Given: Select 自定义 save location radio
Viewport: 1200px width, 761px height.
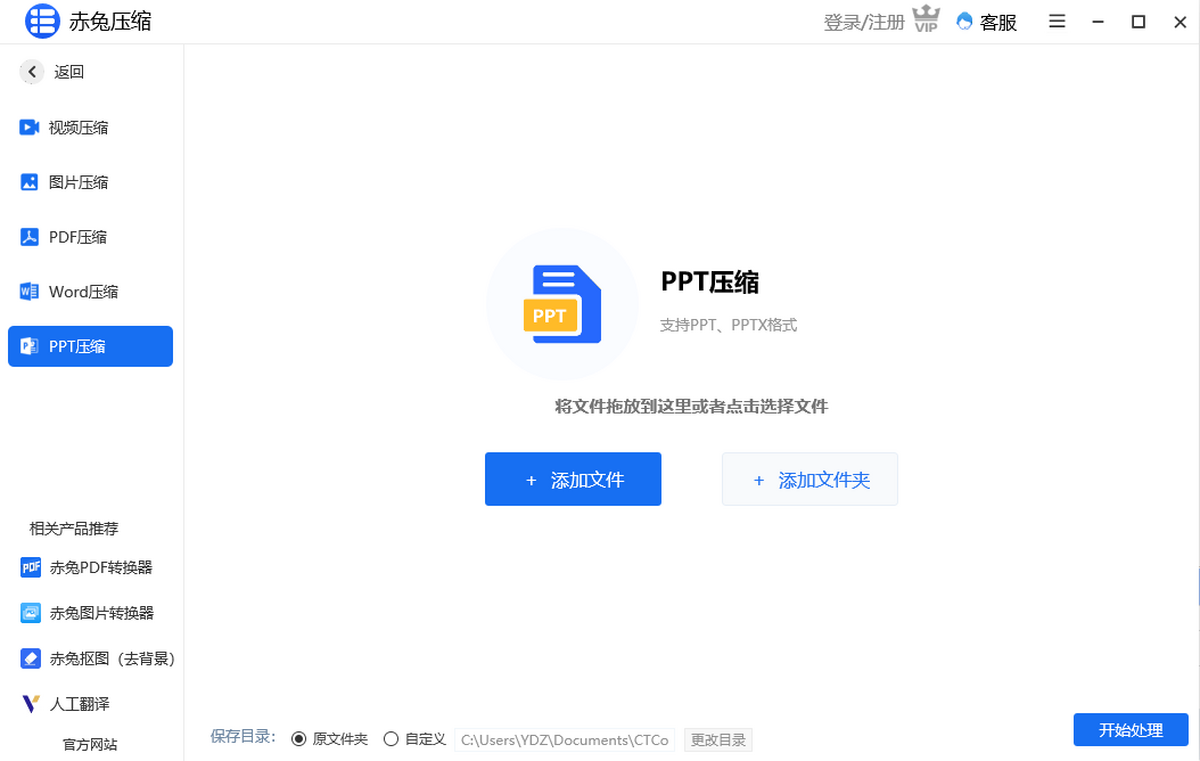Looking at the screenshot, I should point(391,740).
